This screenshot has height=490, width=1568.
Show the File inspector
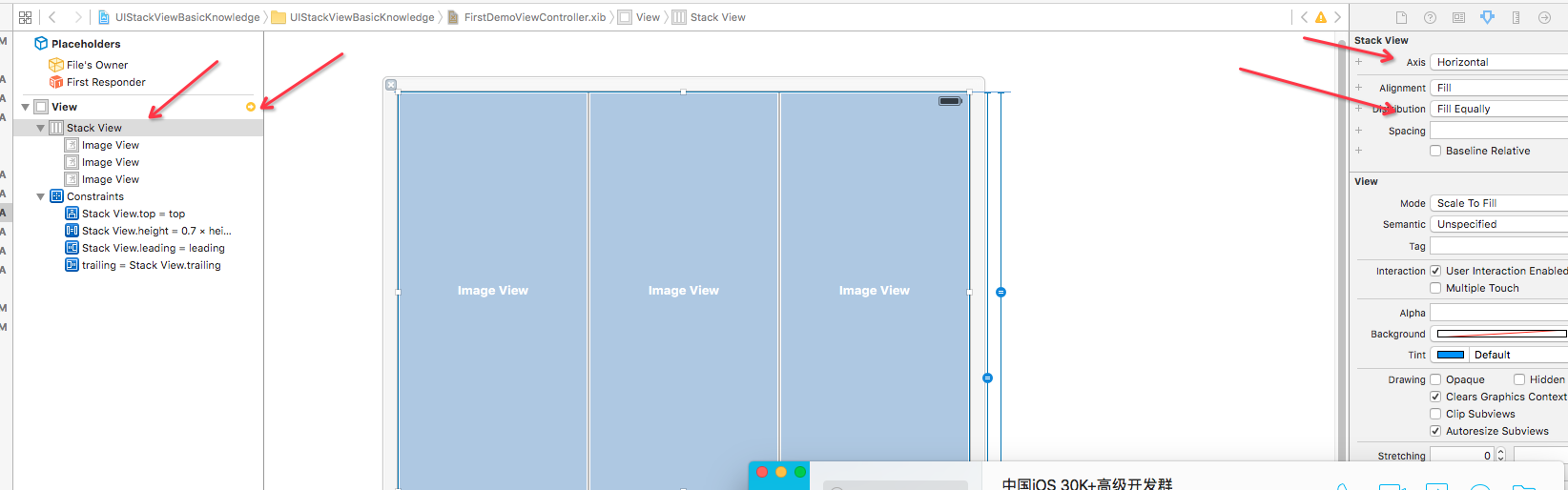coord(1401,17)
